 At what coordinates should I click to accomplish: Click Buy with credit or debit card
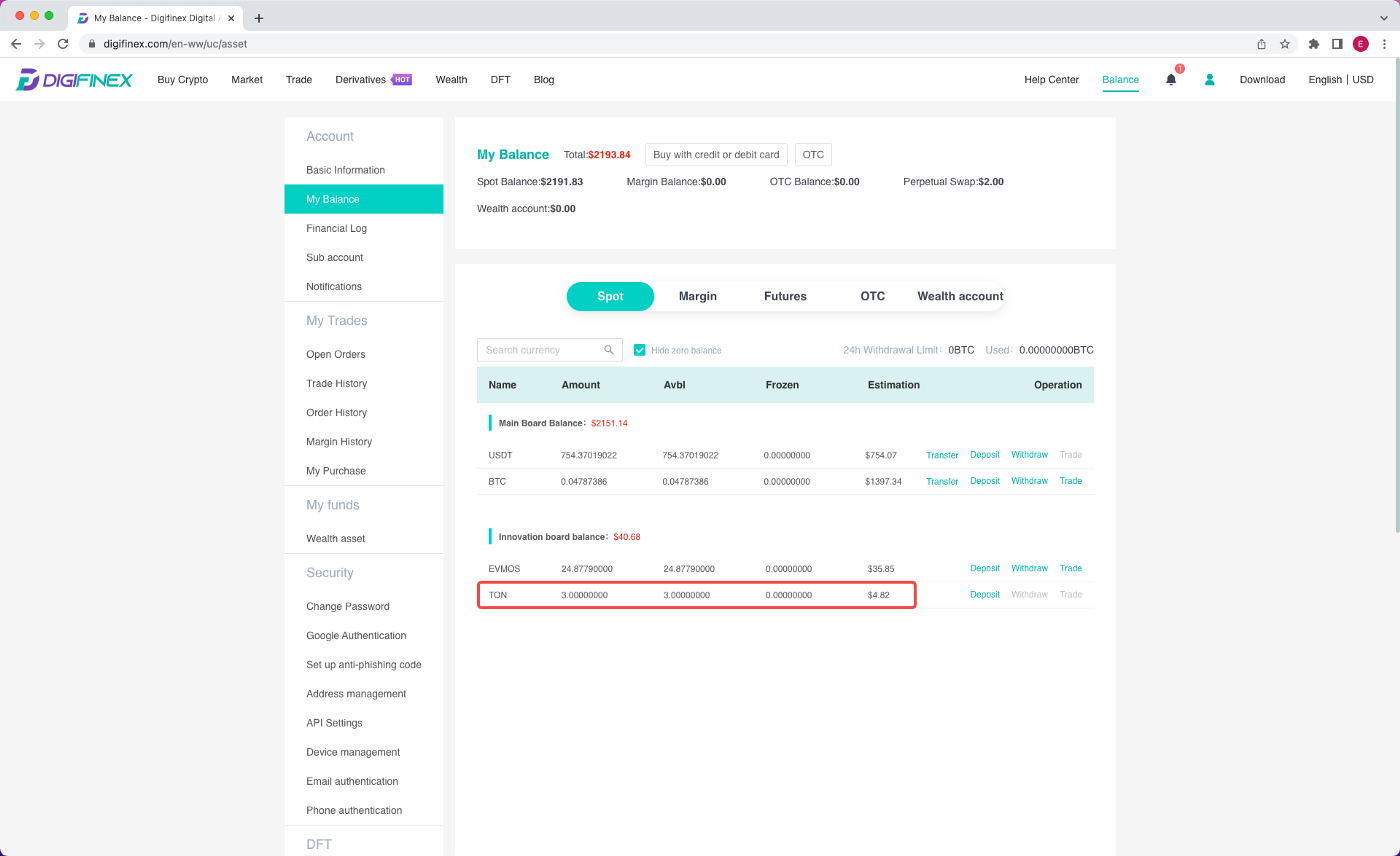(x=716, y=155)
